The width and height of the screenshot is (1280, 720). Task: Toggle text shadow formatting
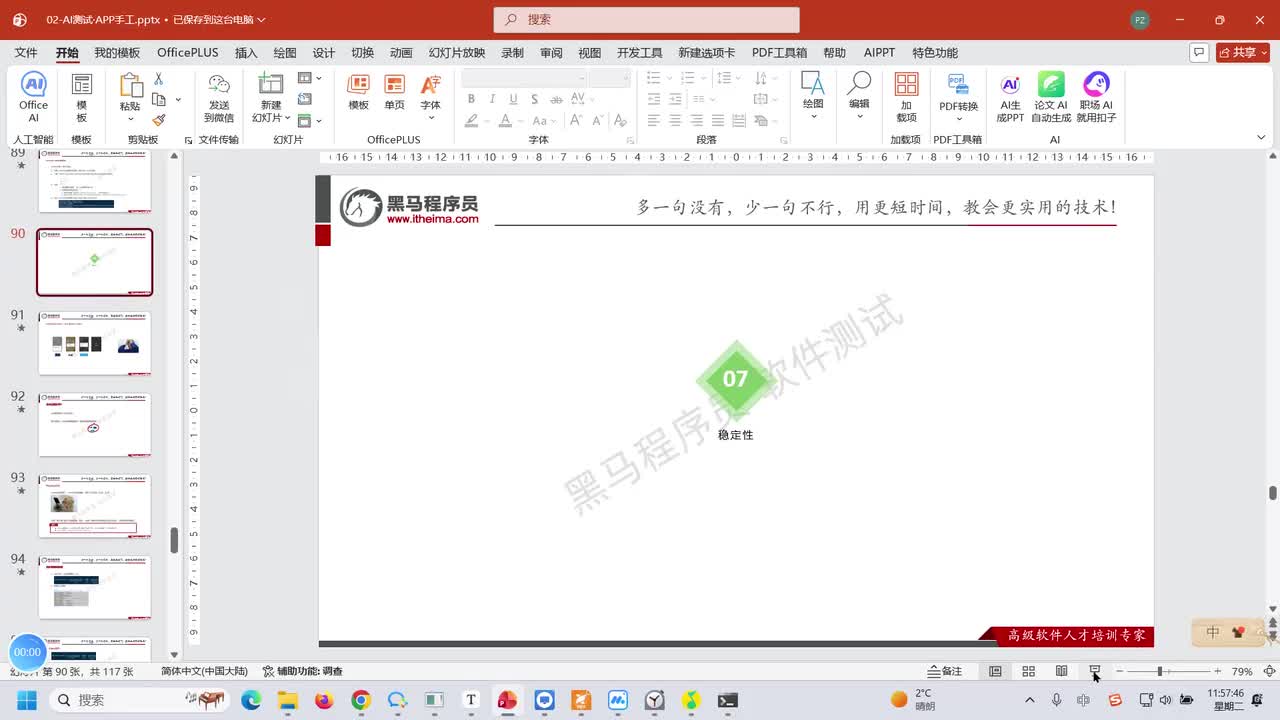pyautogui.click(x=535, y=99)
